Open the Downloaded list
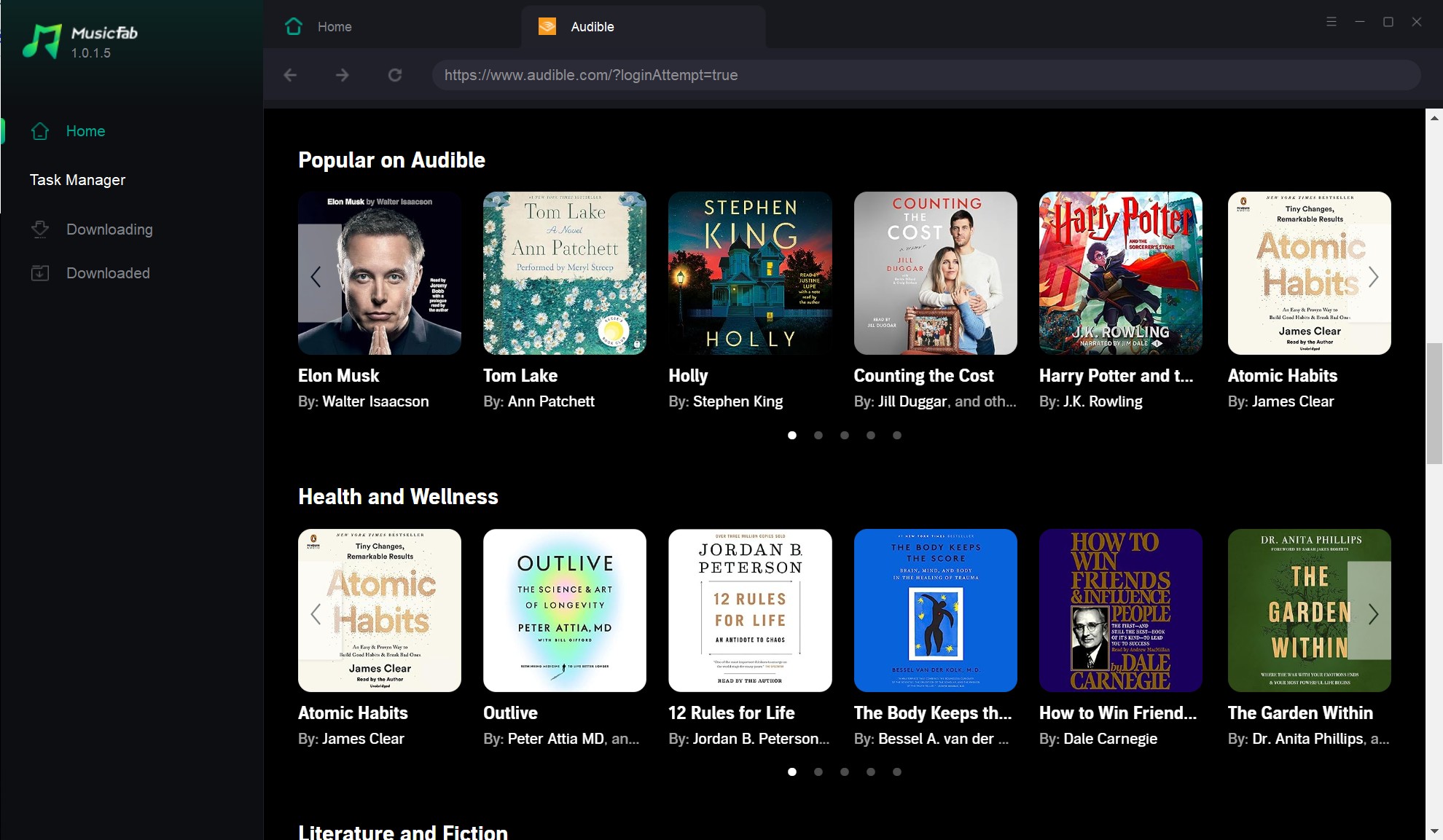The image size is (1443, 840). [108, 273]
